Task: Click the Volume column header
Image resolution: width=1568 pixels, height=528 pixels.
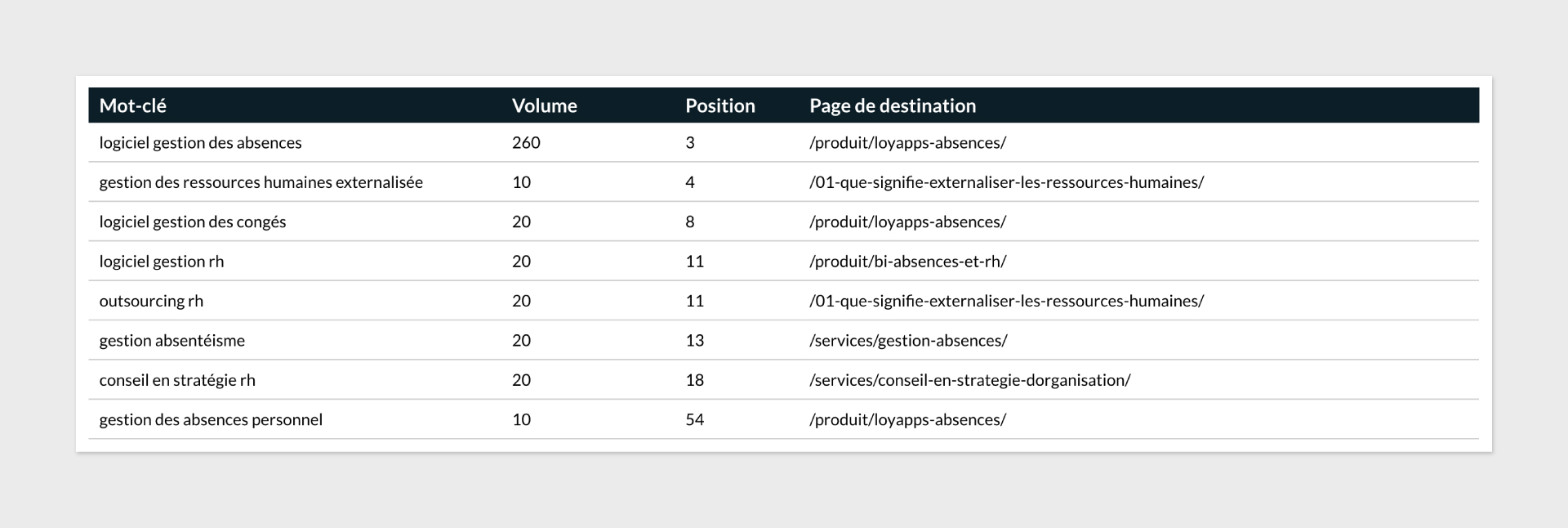Action: tap(544, 105)
